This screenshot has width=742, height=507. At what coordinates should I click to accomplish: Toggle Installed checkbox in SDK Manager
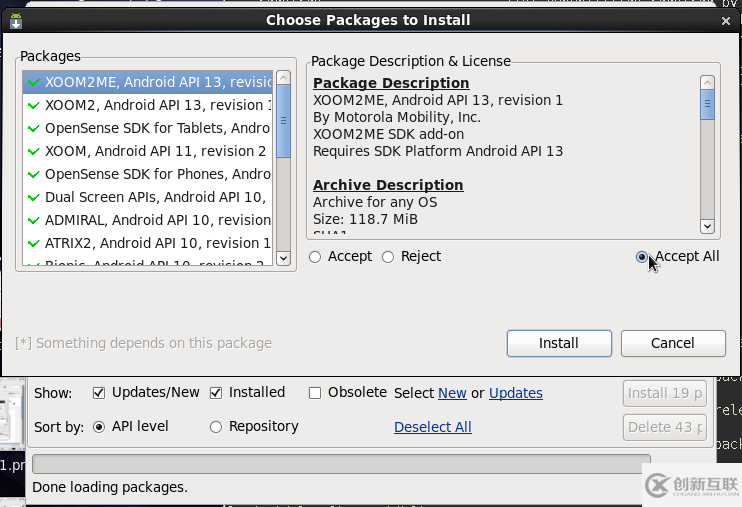pos(216,393)
